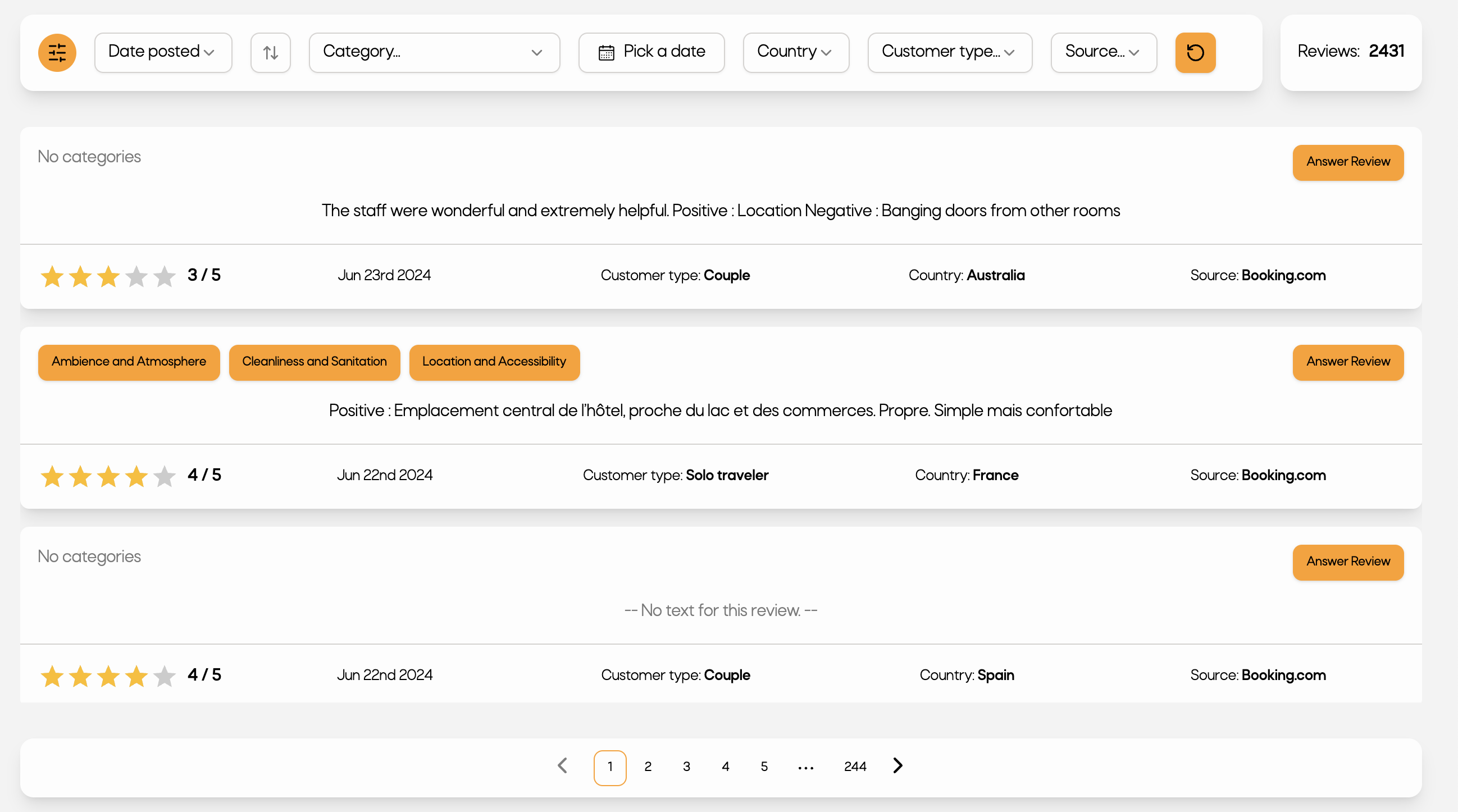Open the Source filter dropdown

click(1103, 53)
